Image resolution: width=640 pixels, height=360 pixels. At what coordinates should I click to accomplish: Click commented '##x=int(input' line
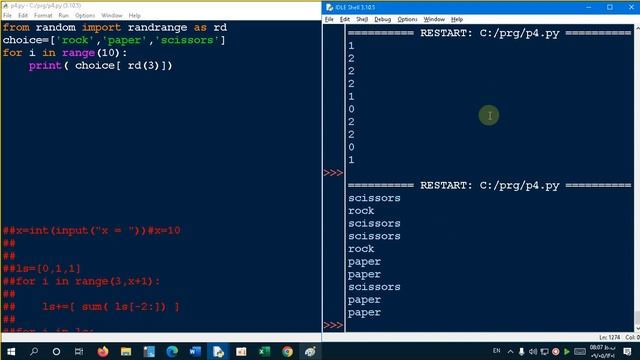[91, 230]
